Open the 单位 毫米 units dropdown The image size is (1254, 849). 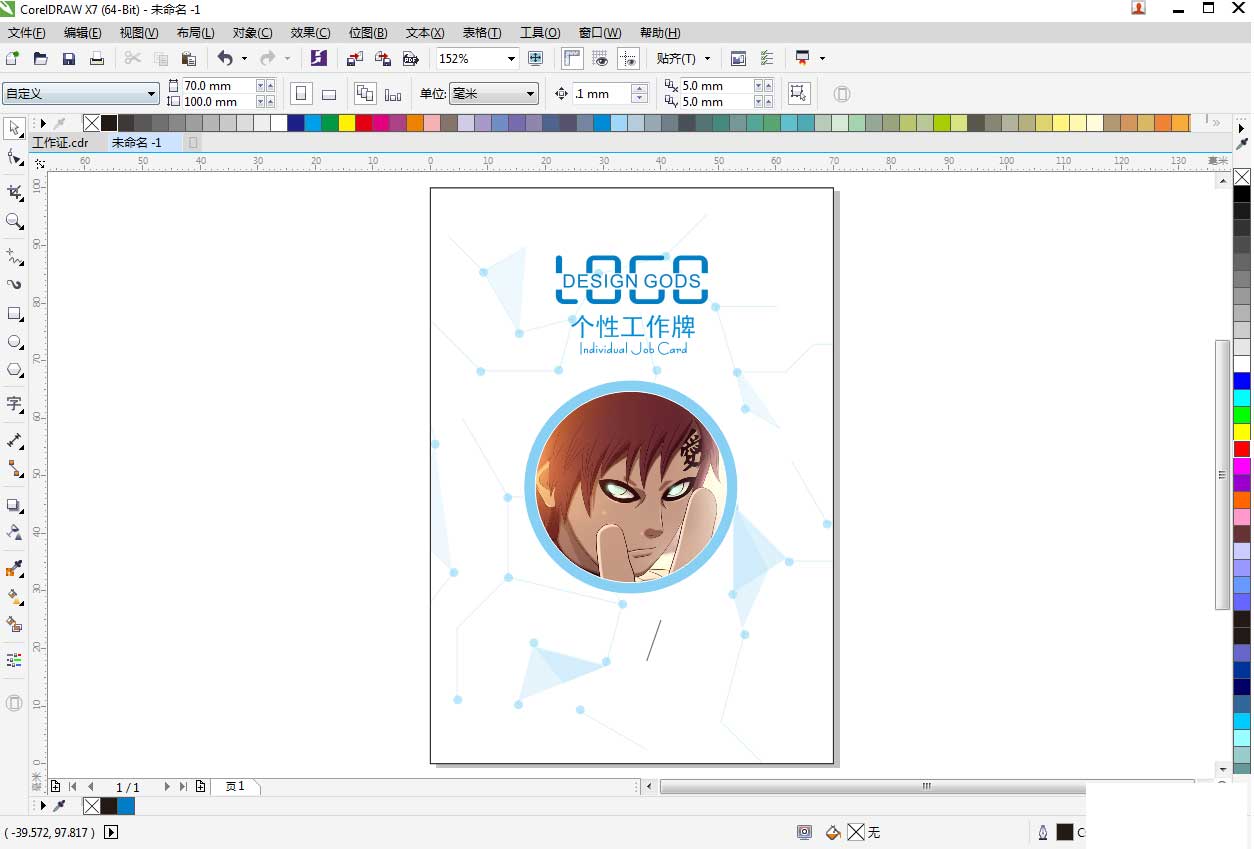(530, 94)
